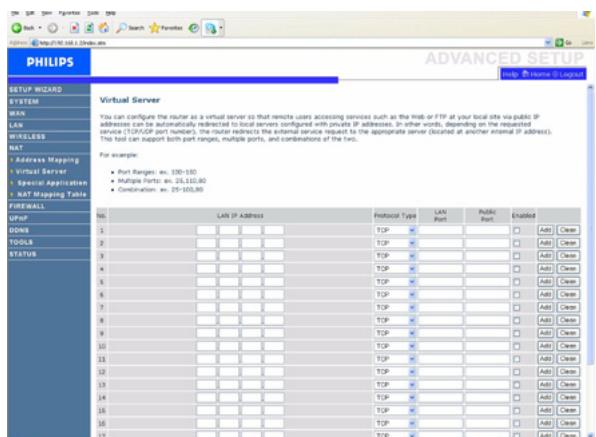
Task: Open the Favorites star toolbar button
Action: 166,28
